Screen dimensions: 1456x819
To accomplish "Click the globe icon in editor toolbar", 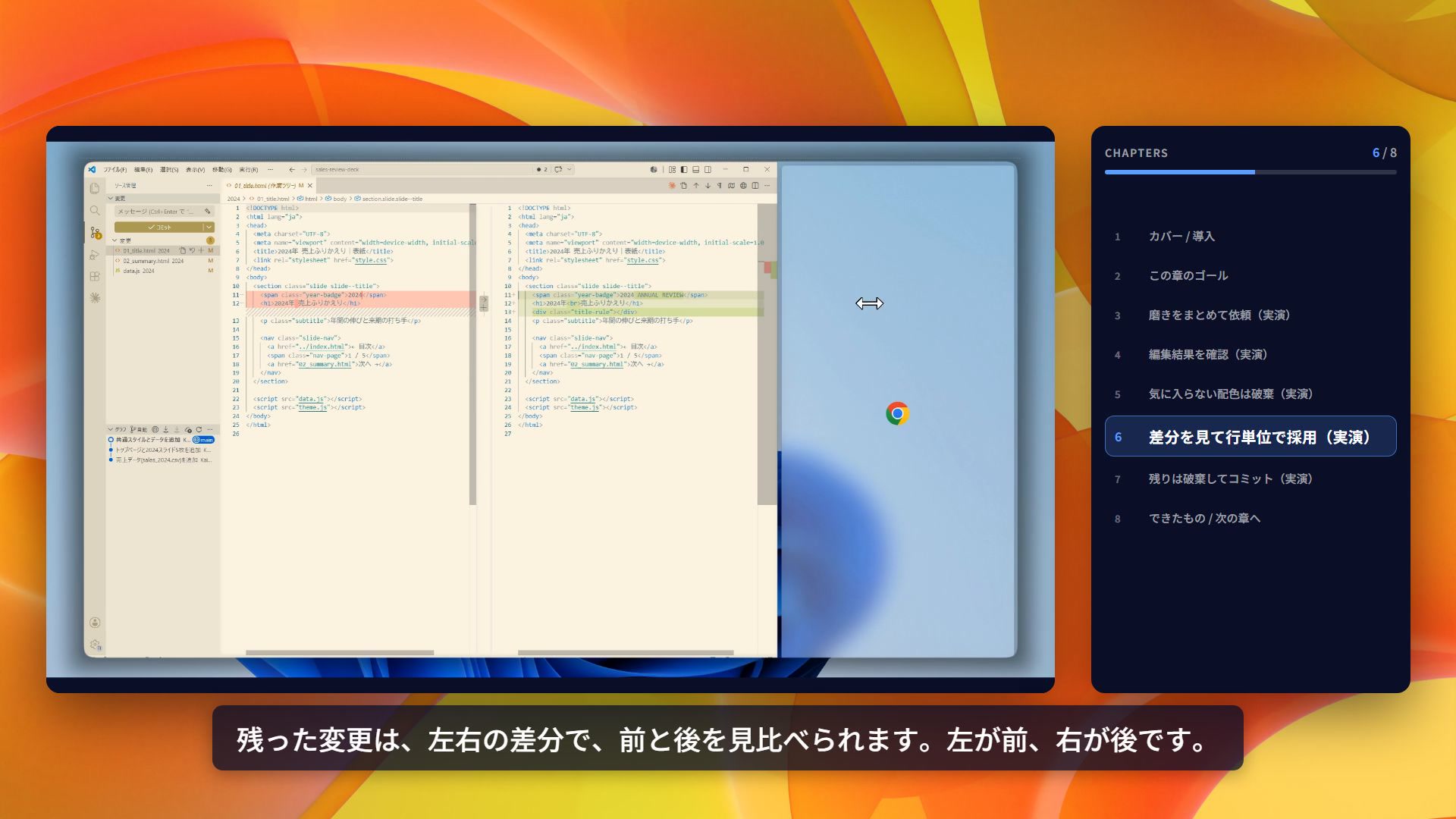I will coord(743,185).
